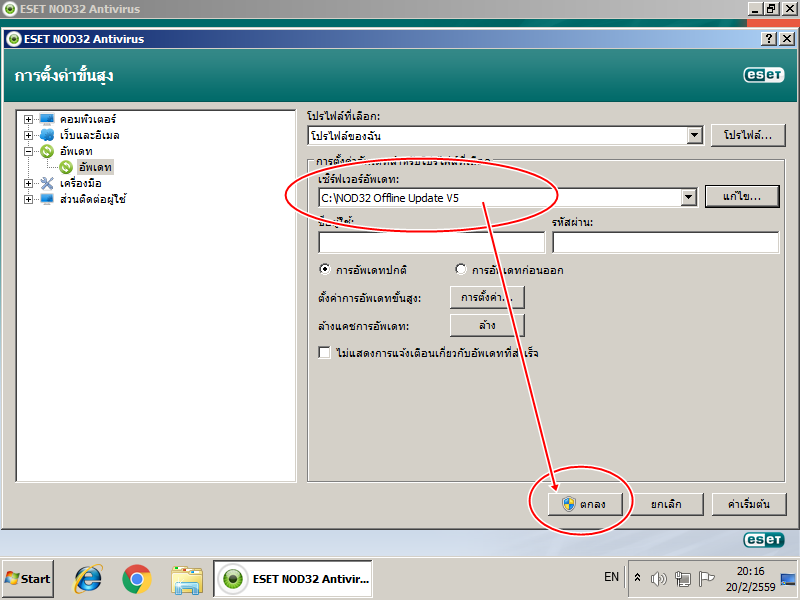This screenshot has height=600, width=800.
Task: Click the ESET logo in the dialog header
Action: 764,75
